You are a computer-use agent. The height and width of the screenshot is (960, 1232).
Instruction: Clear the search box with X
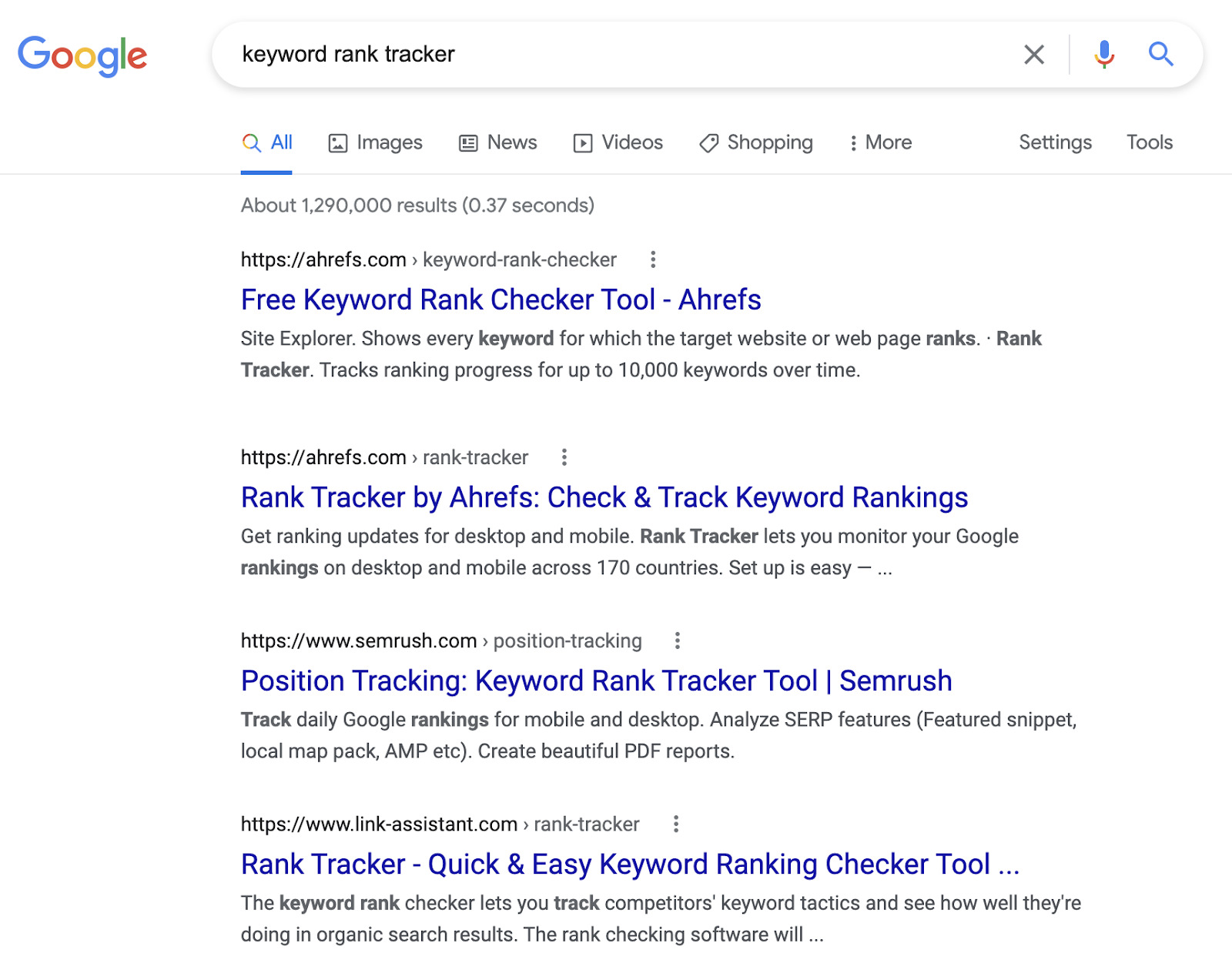[1033, 55]
